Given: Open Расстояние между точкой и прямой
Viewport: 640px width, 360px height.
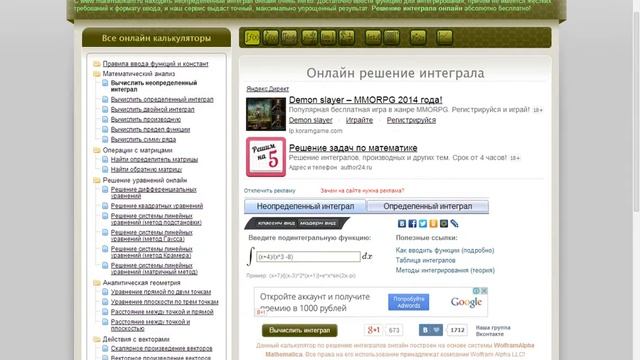Looking at the screenshot, I should click(x=162, y=311).
